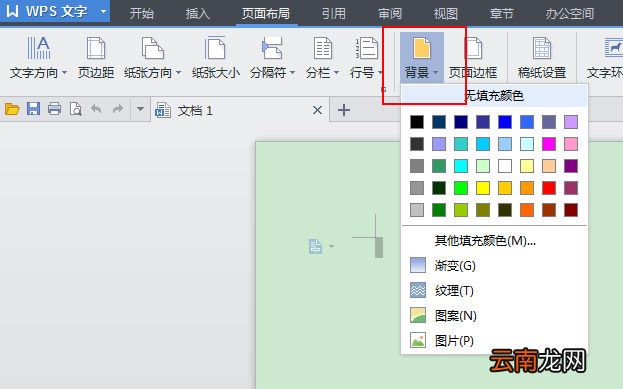Pick the black color swatch
Image resolution: width=623 pixels, height=389 pixels.
pyautogui.click(x=417, y=122)
